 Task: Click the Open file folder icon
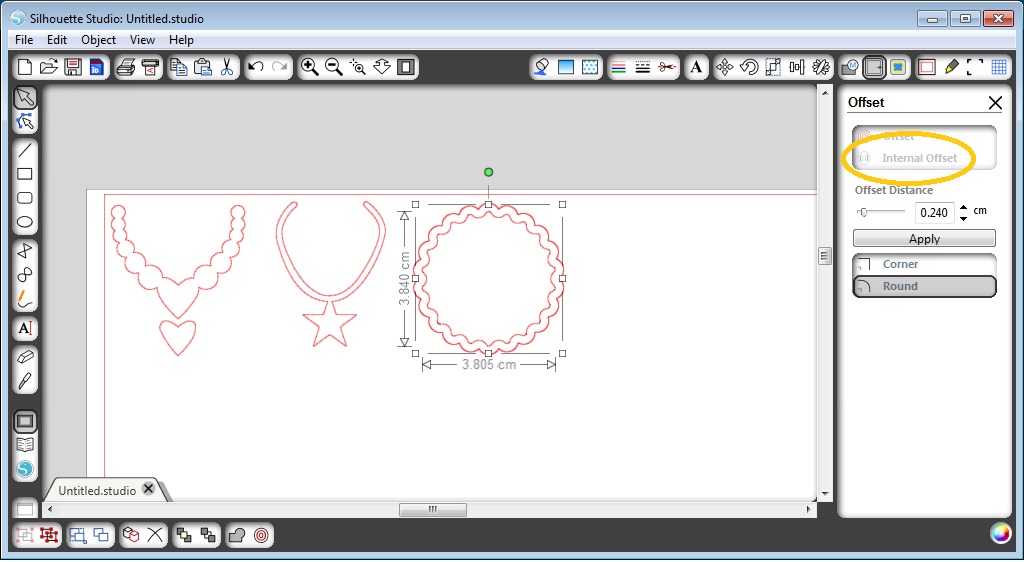pyautogui.click(x=48, y=67)
